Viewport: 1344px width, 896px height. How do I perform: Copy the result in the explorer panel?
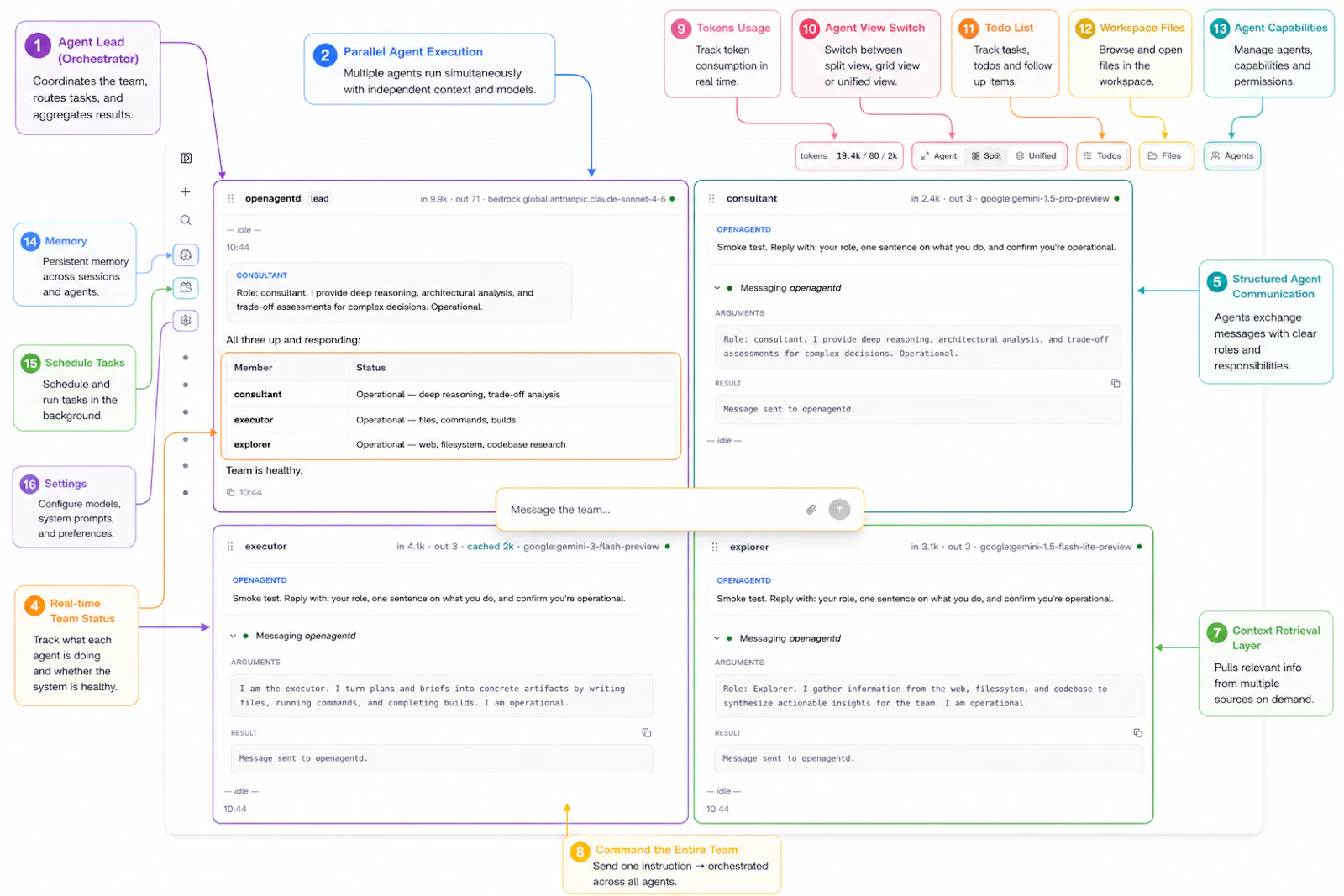(1138, 733)
